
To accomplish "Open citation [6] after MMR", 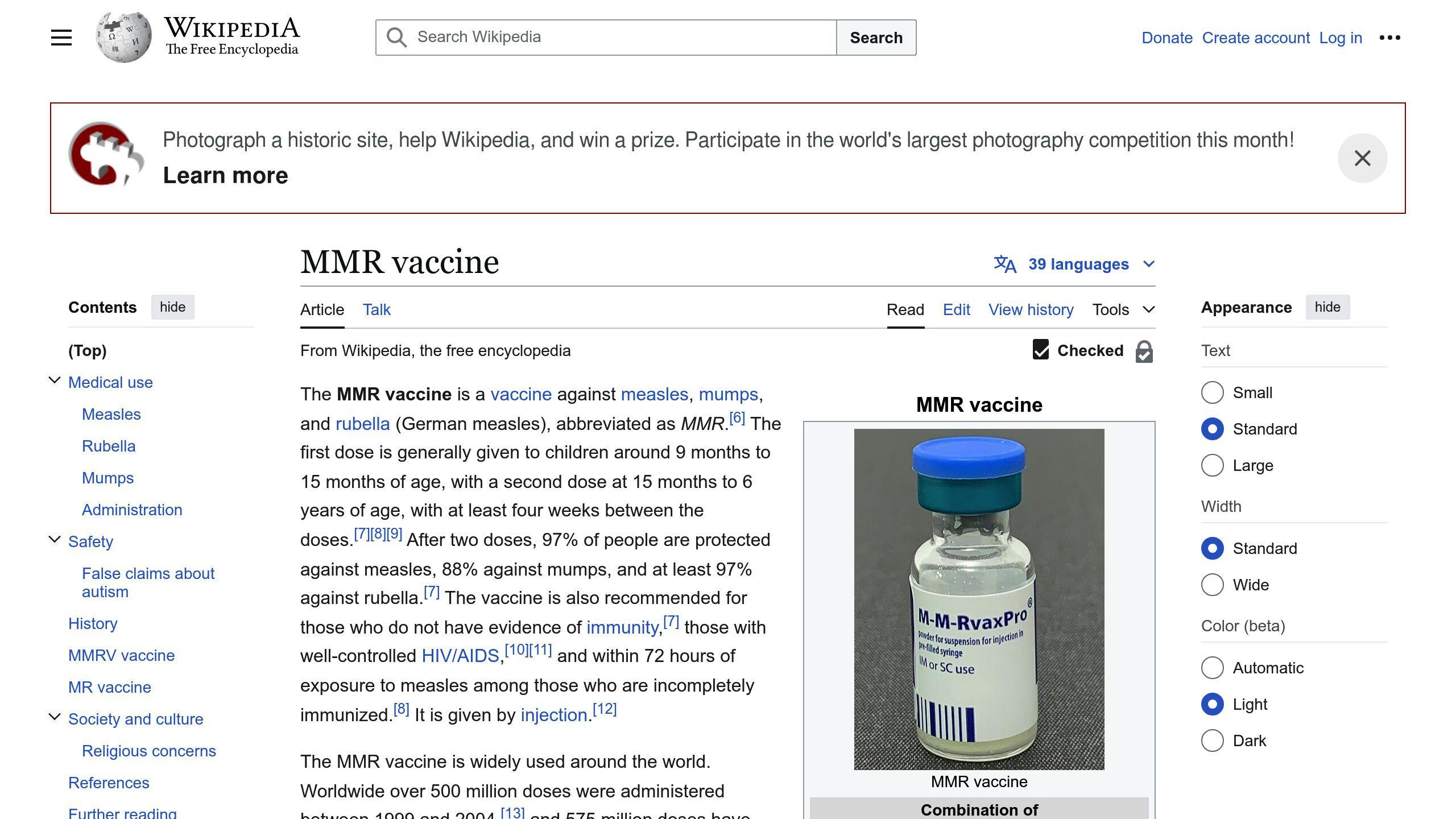I will coord(737,418).
